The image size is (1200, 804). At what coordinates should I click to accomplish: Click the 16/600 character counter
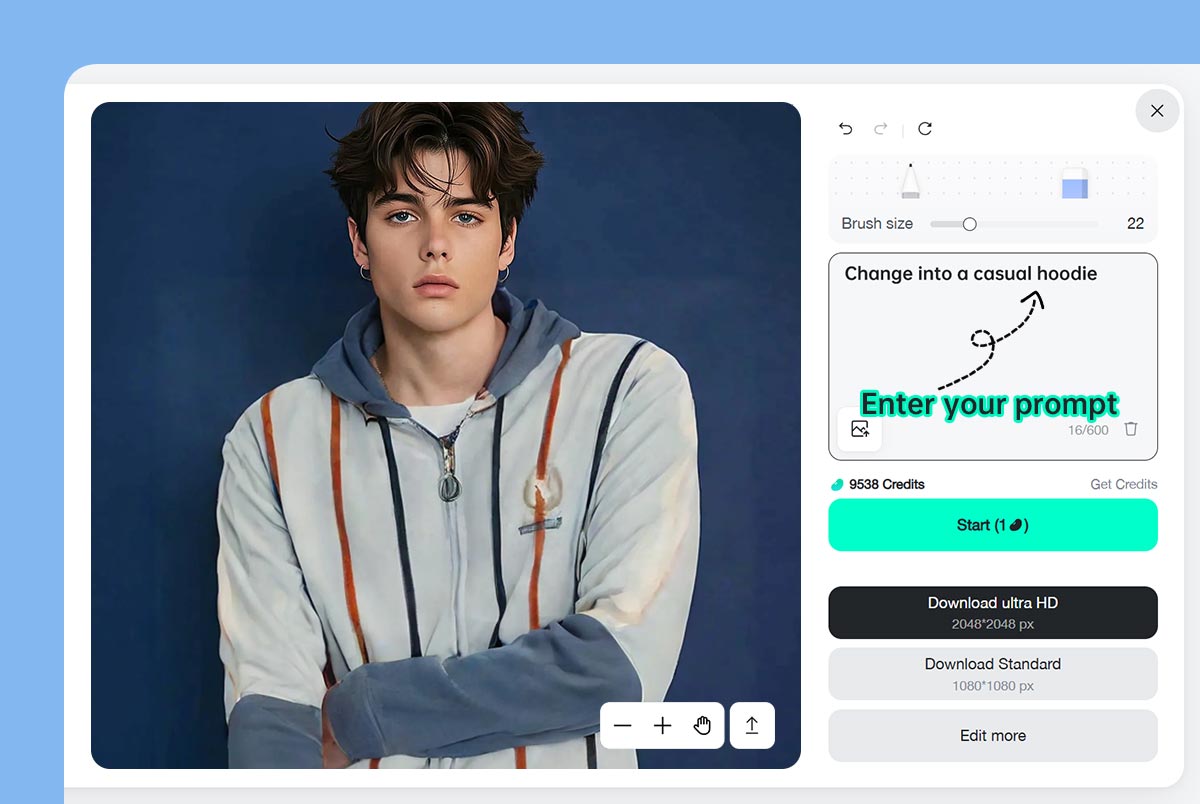point(1088,430)
